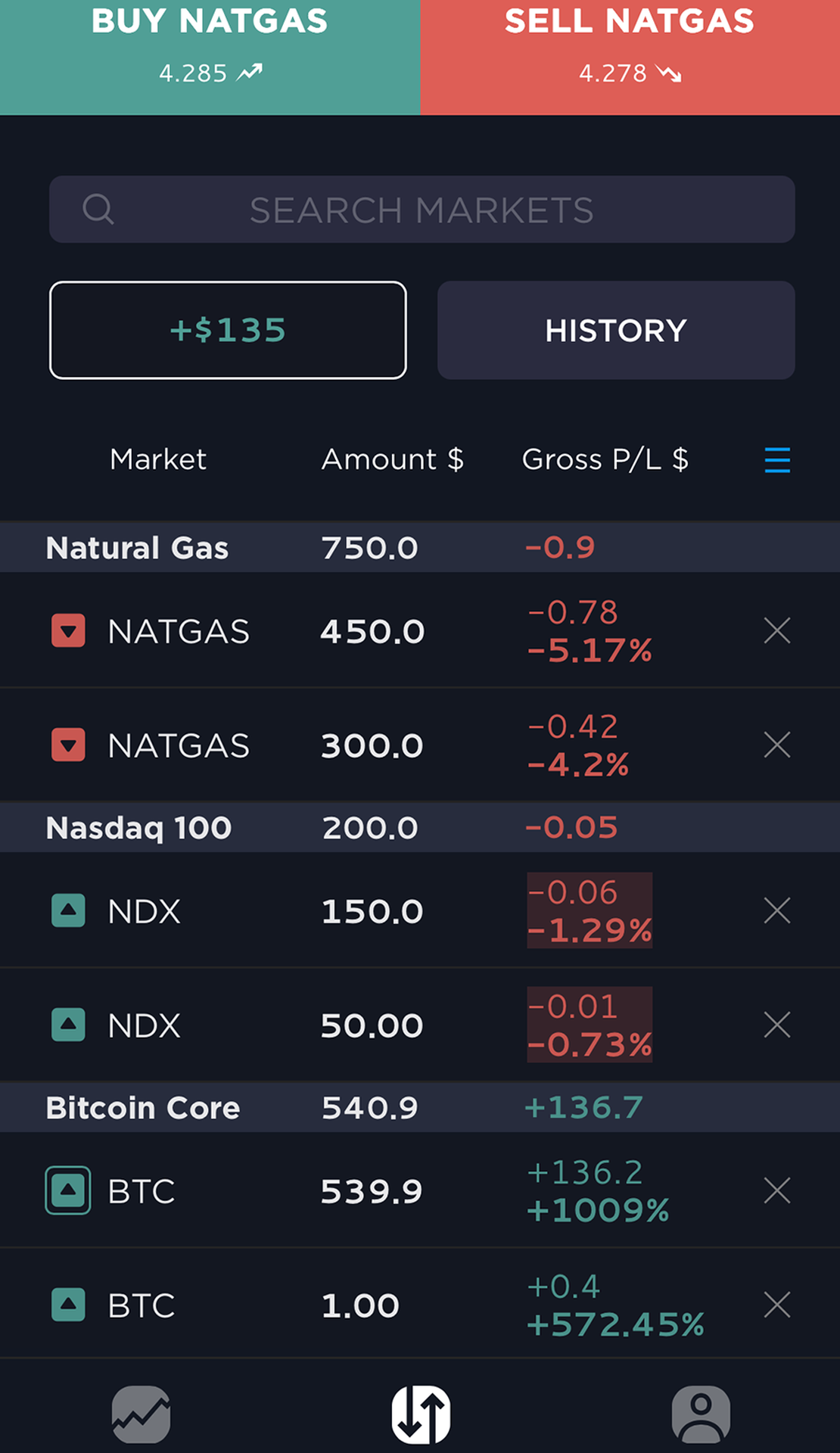Toggle the green buy arrow on 50.00 NDX
840x1453 pixels.
(x=68, y=1025)
